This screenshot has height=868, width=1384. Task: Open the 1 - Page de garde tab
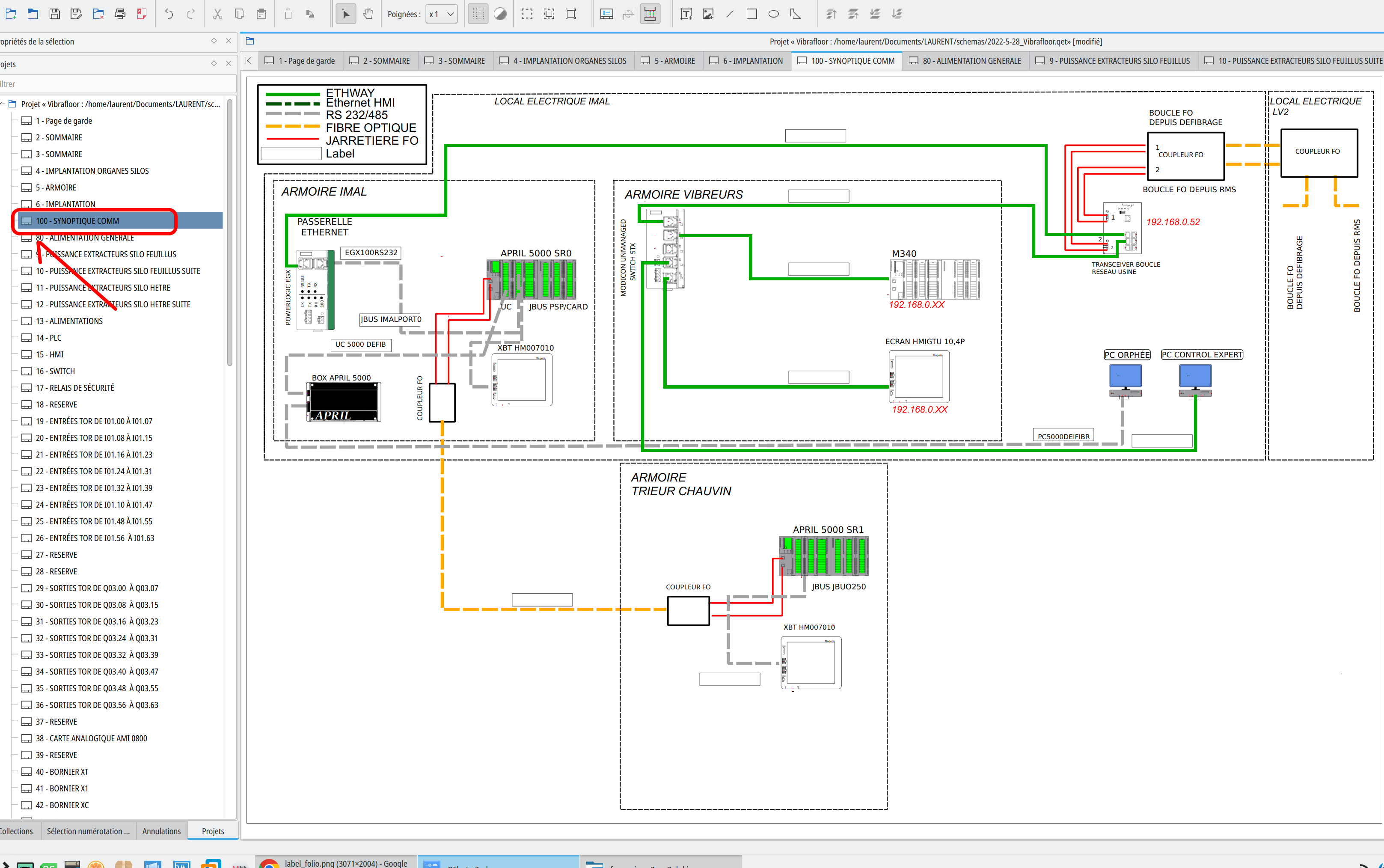(300, 61)
